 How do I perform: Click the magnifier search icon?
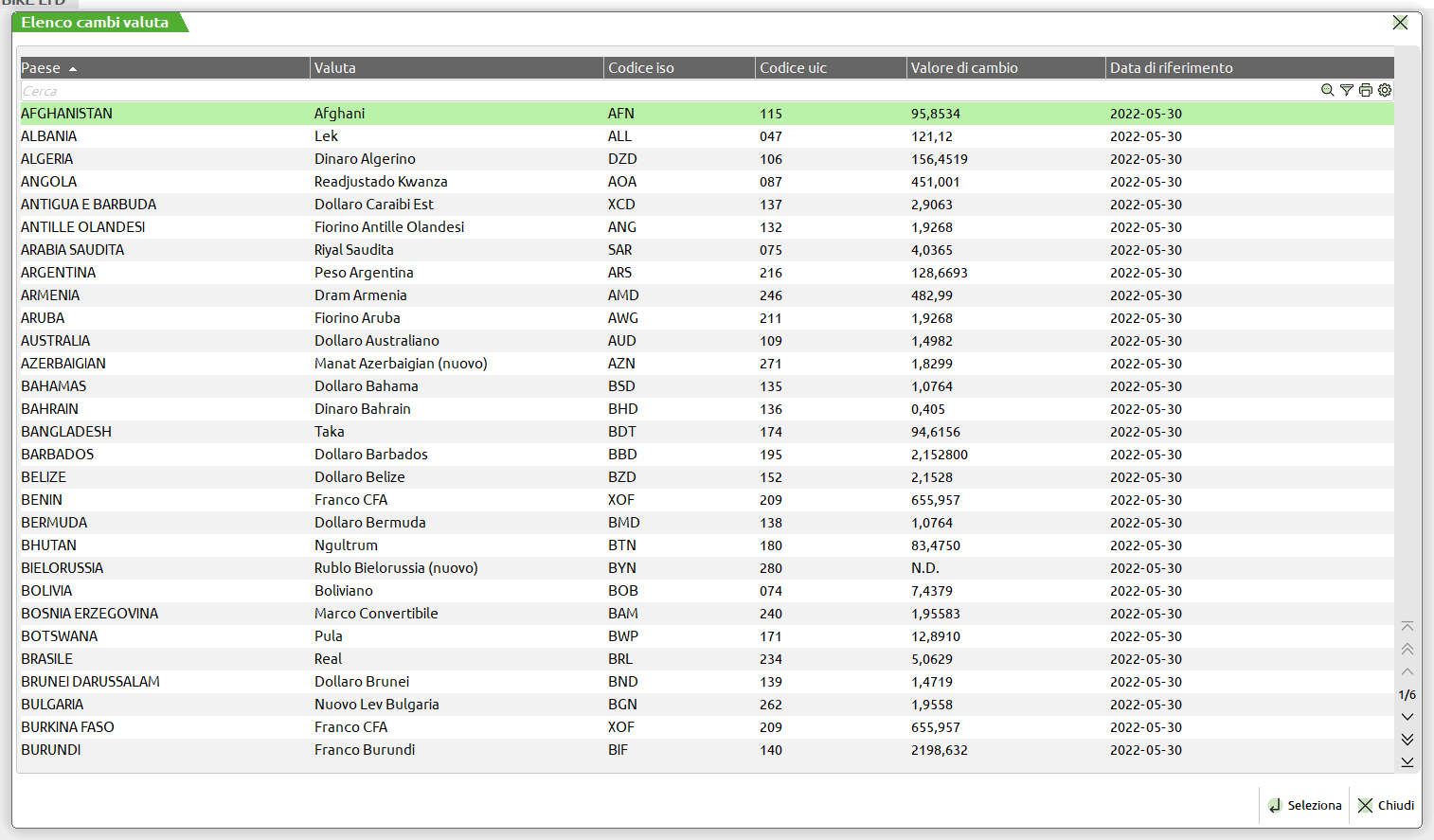click(1327, 90)
